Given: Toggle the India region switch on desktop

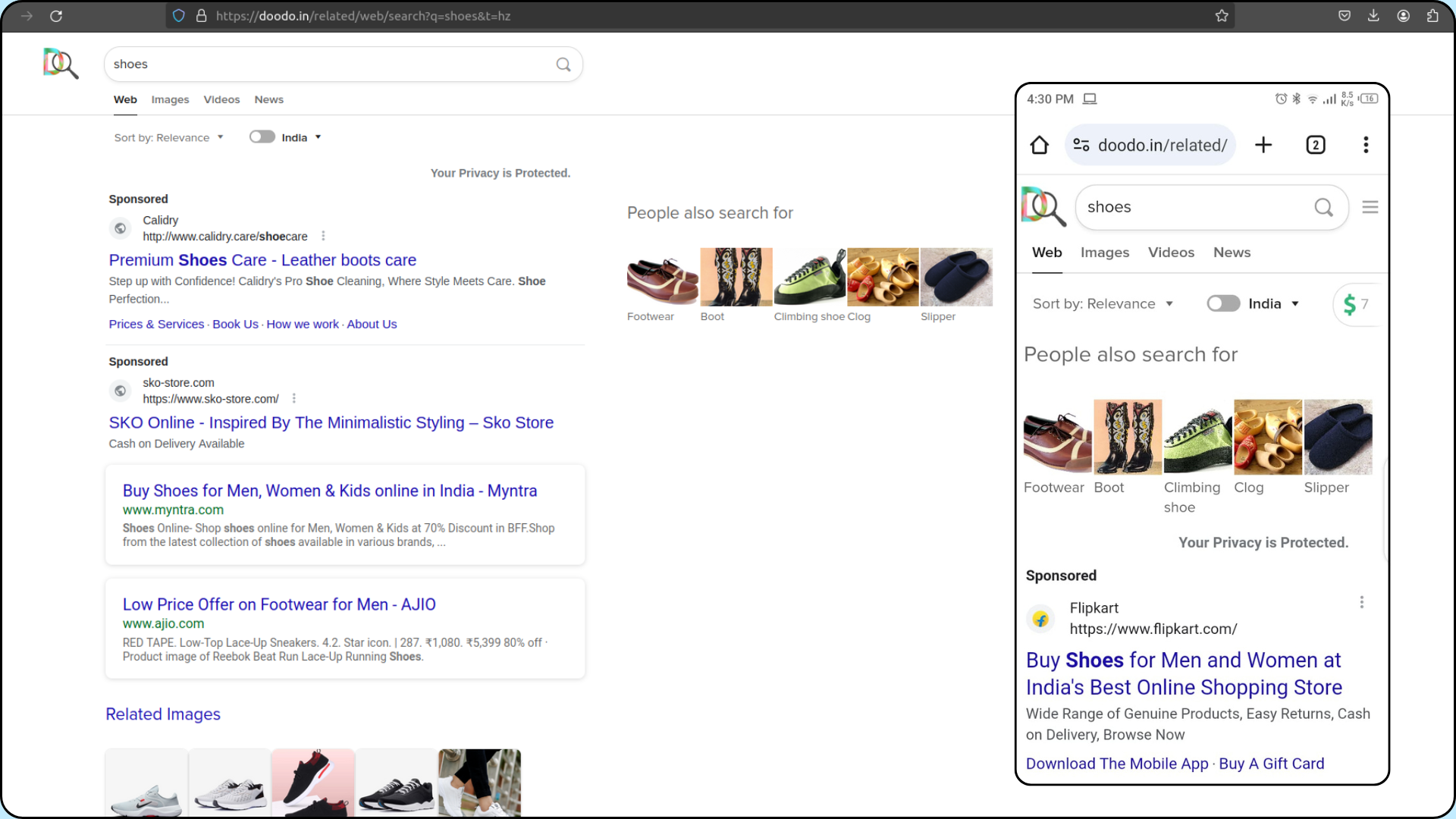Looking at the screenshot, I should 262,136.
